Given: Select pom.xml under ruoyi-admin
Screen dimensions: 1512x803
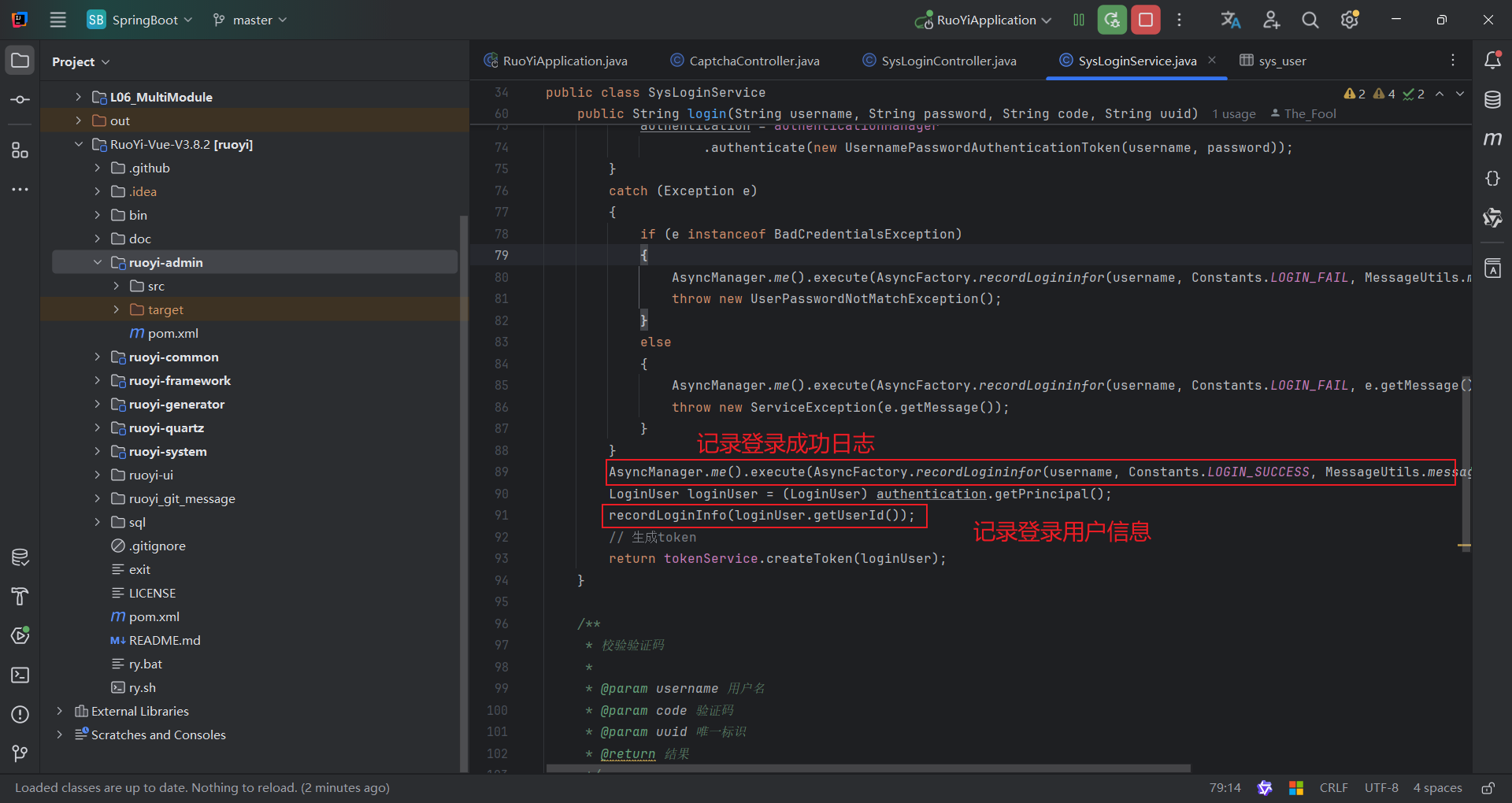Looking at the screenshot, I should click(x=173, y=333).
